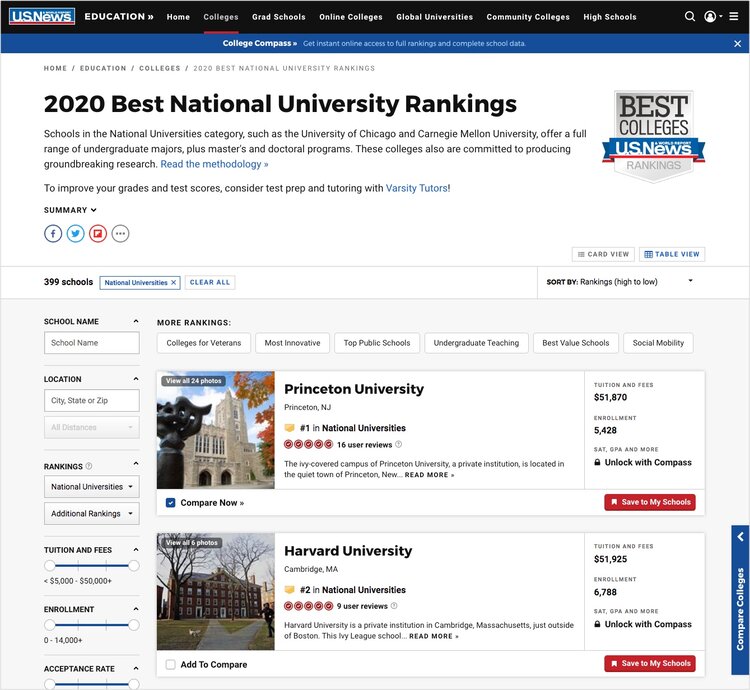Click Princeton's ranking badge icon
The width and height of the screenshot is (750, 690).
[289, 428]
